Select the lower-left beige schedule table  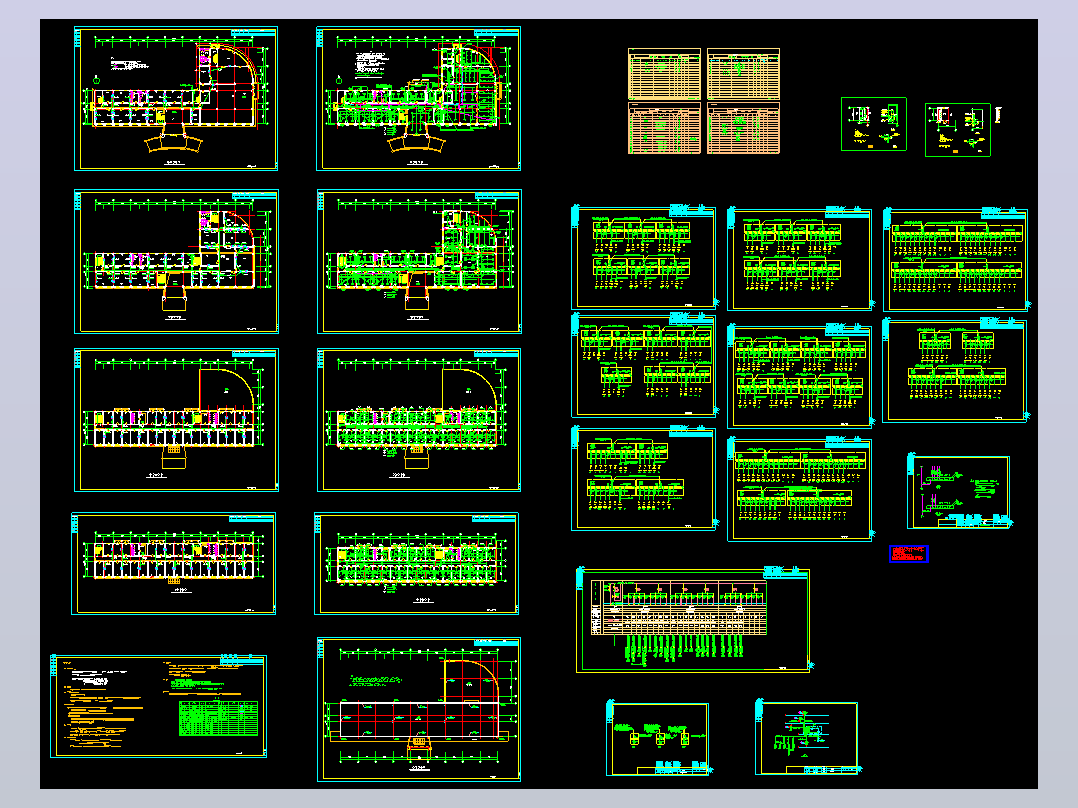(664, 128)
